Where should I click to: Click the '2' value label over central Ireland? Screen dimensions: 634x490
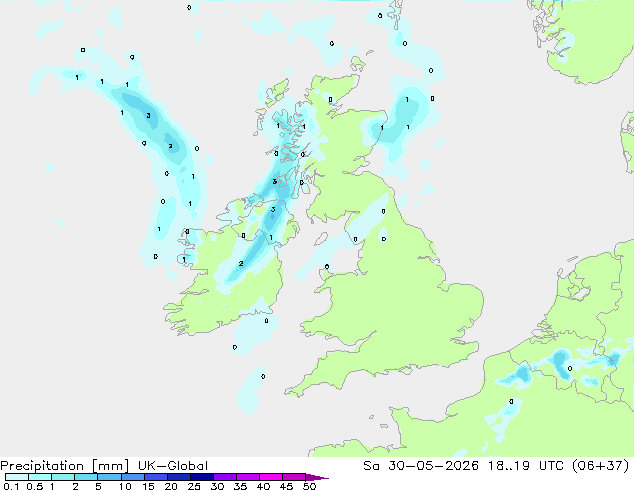point(241,264)
